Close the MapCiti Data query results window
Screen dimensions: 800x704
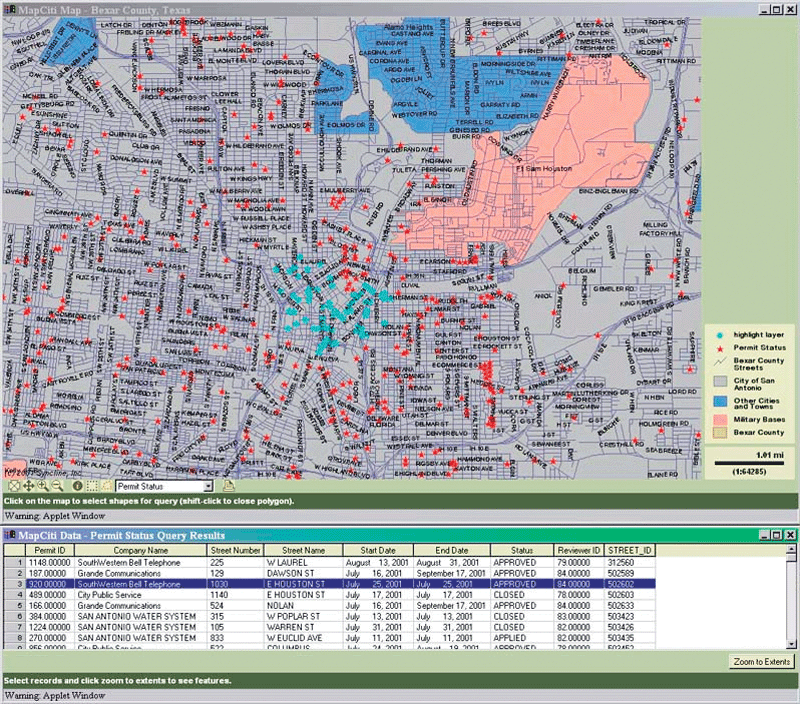(789, 535)
